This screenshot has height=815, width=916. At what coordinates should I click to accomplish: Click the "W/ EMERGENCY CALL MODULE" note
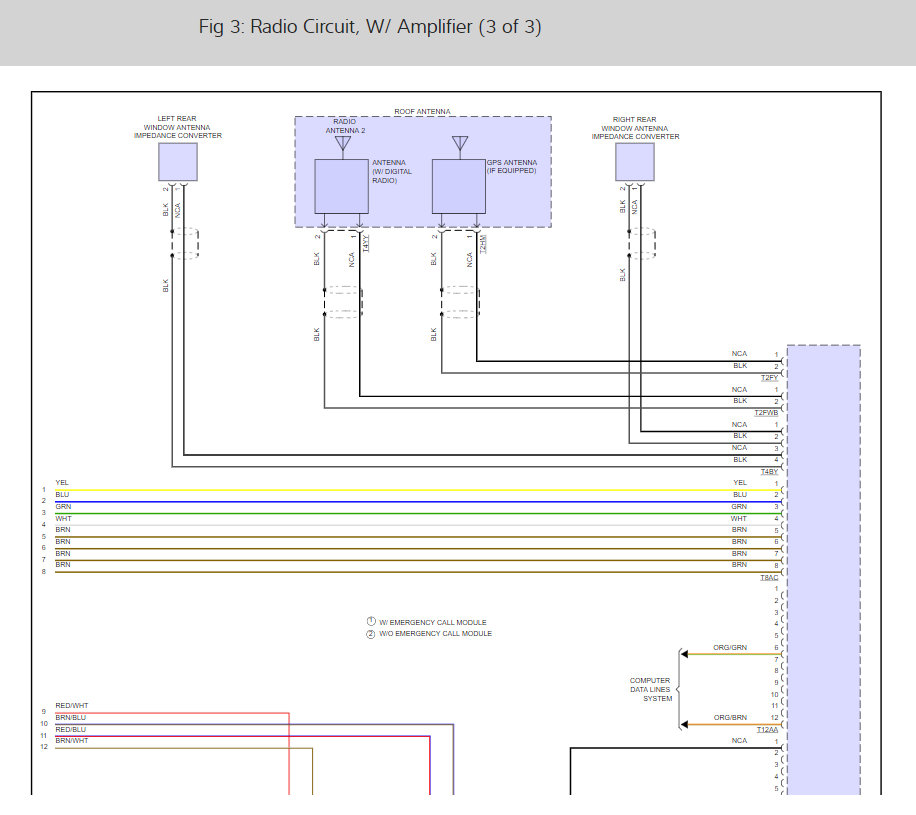pos(433,623)
